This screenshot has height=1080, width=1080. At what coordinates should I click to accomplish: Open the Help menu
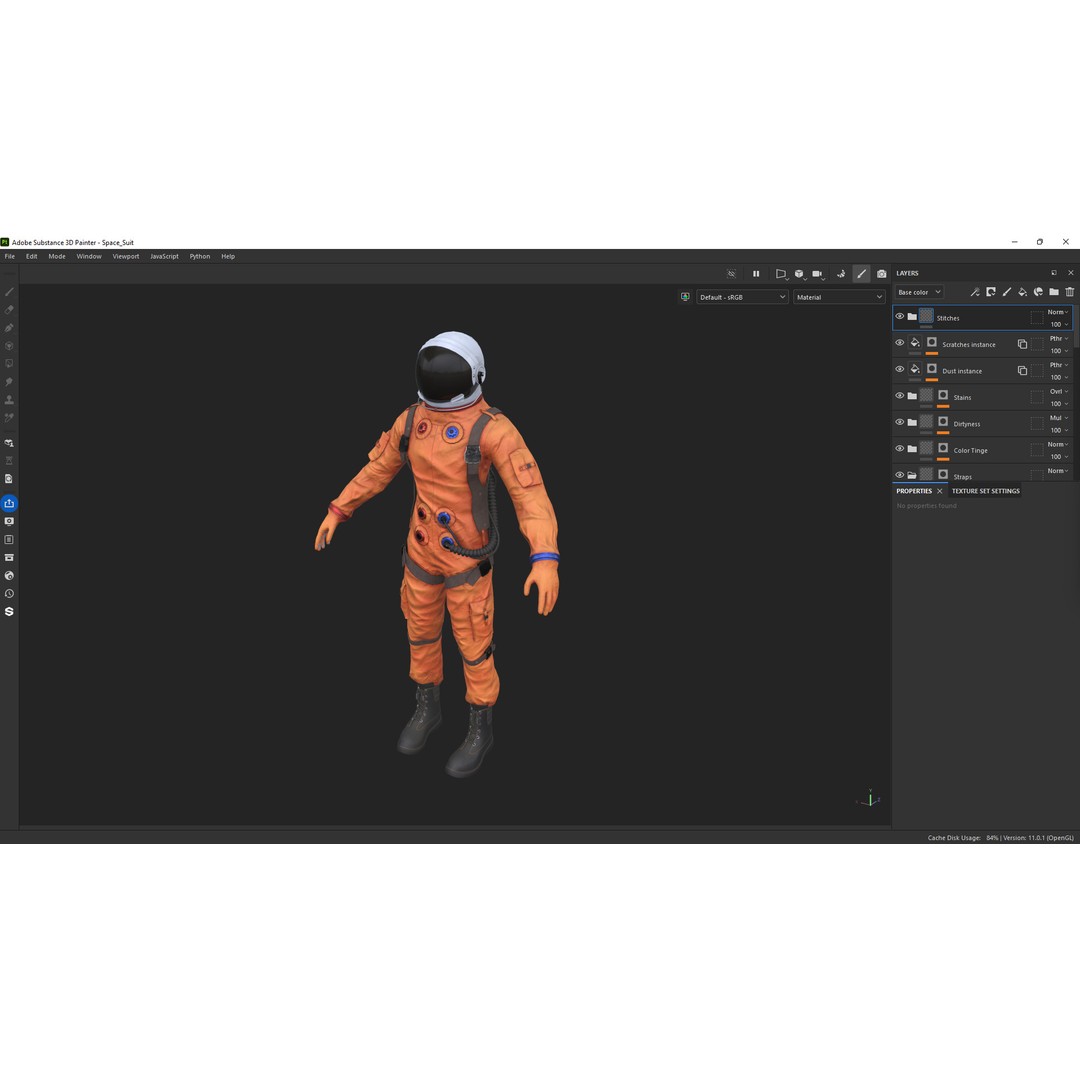[228, 256]
